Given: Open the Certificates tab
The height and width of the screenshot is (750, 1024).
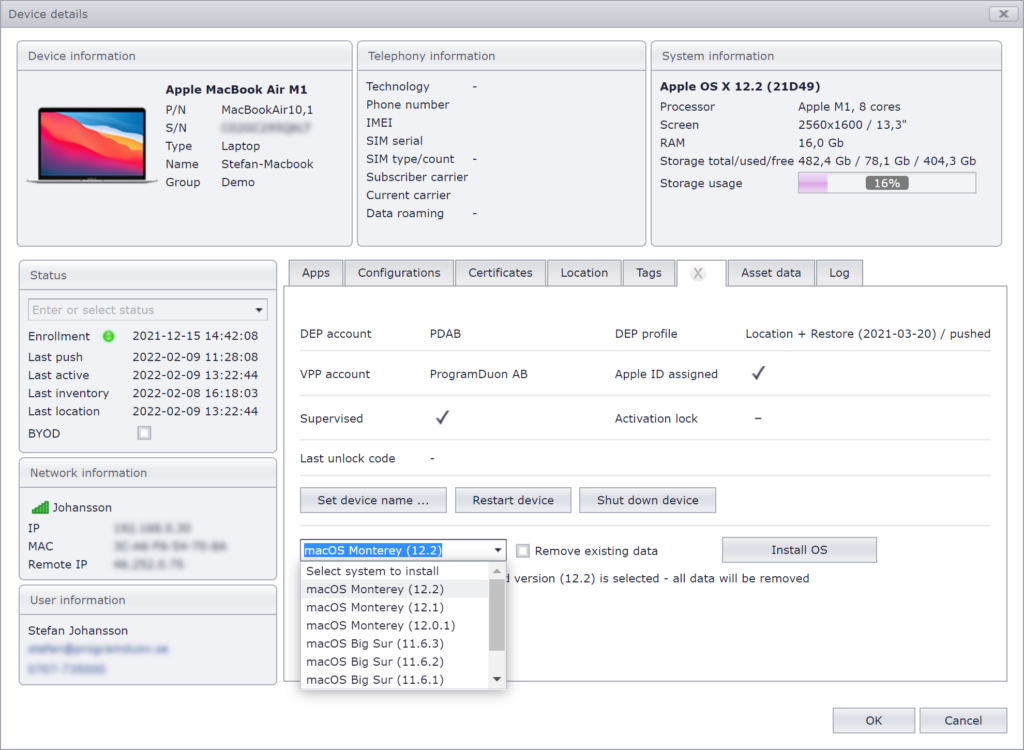Looking at the screenshot, I should (x=500, y=273).
